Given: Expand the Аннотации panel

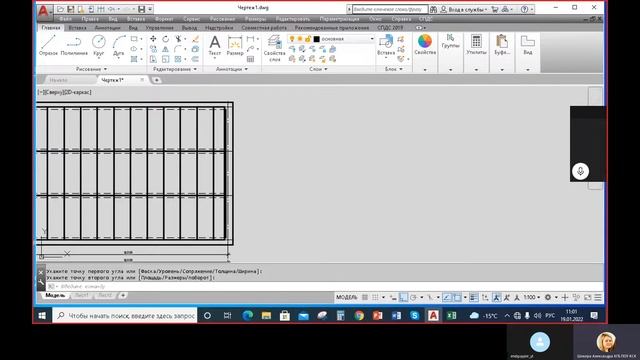Looking at the screenshot, I should [232, 69].
